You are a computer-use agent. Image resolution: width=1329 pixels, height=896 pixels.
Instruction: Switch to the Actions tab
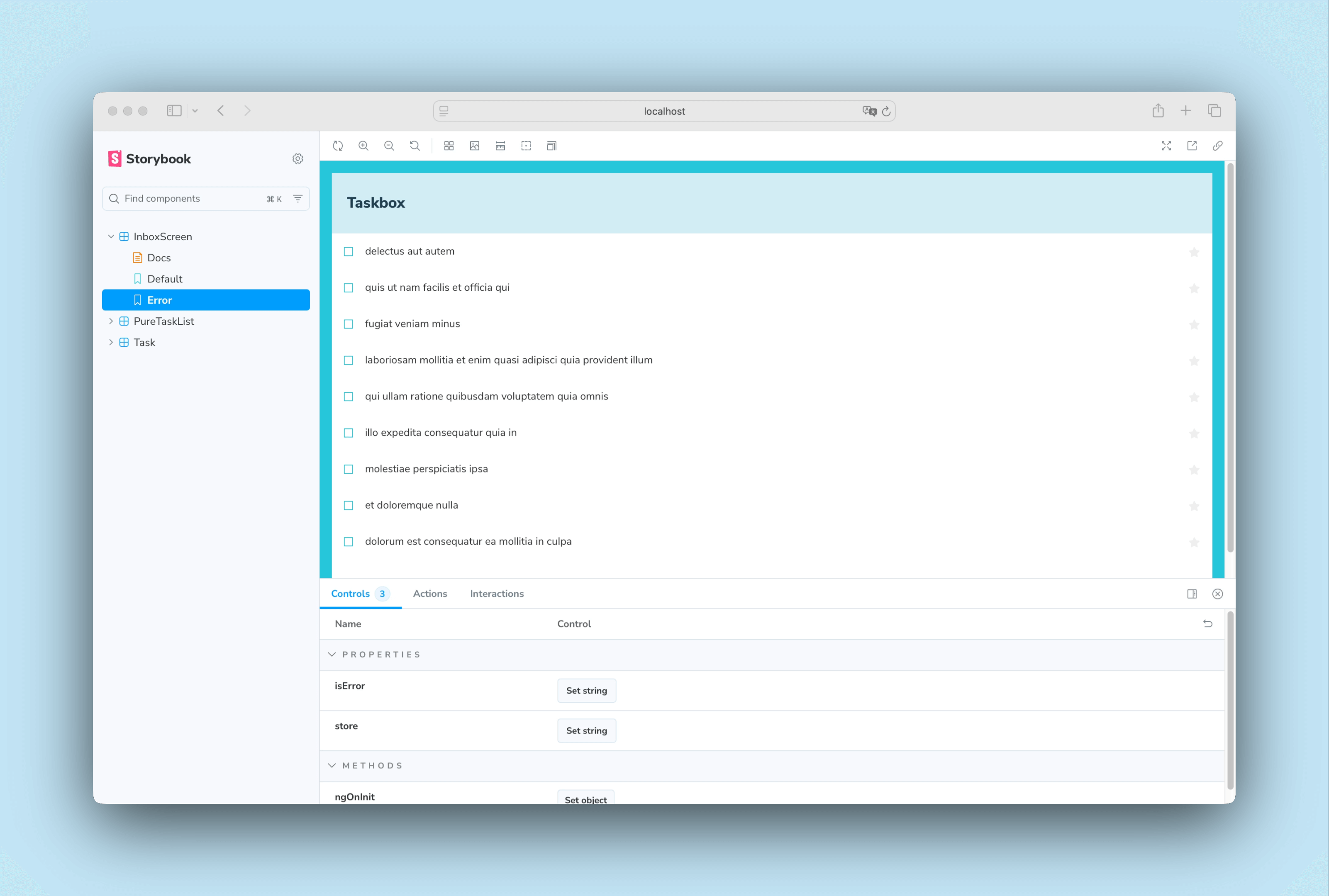pyautogui.click(x=430, y=594)
